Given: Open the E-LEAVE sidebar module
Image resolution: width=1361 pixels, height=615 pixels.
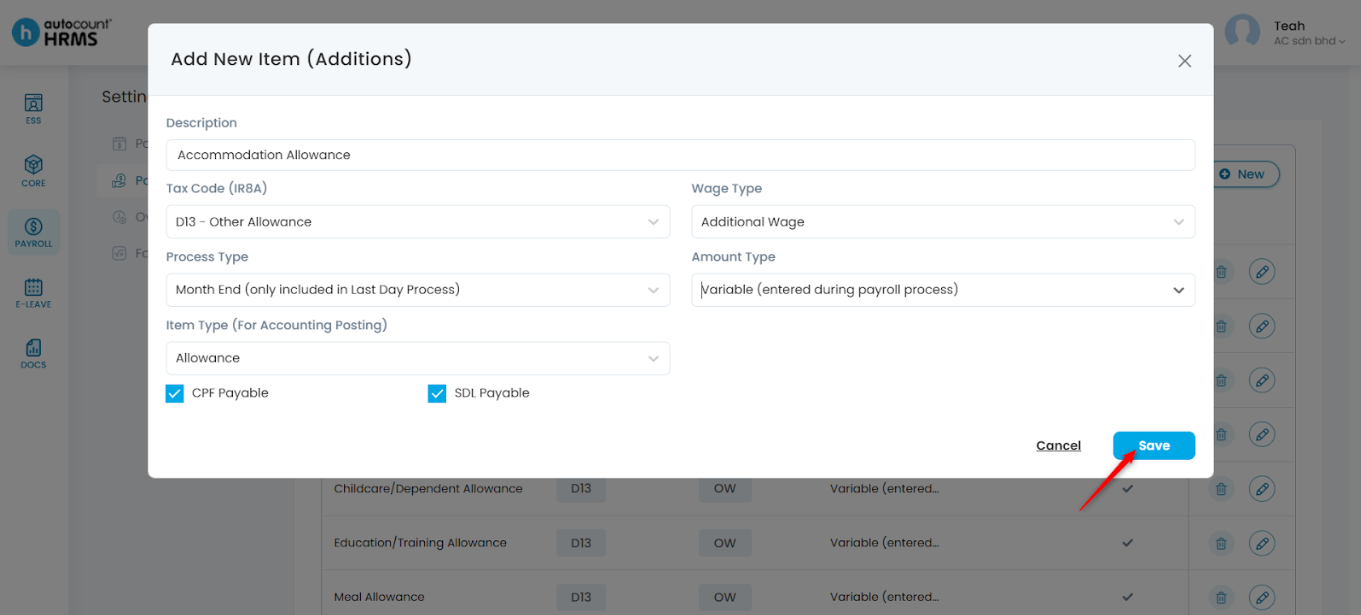Looking at the screenshot, I should click(33, 293).
